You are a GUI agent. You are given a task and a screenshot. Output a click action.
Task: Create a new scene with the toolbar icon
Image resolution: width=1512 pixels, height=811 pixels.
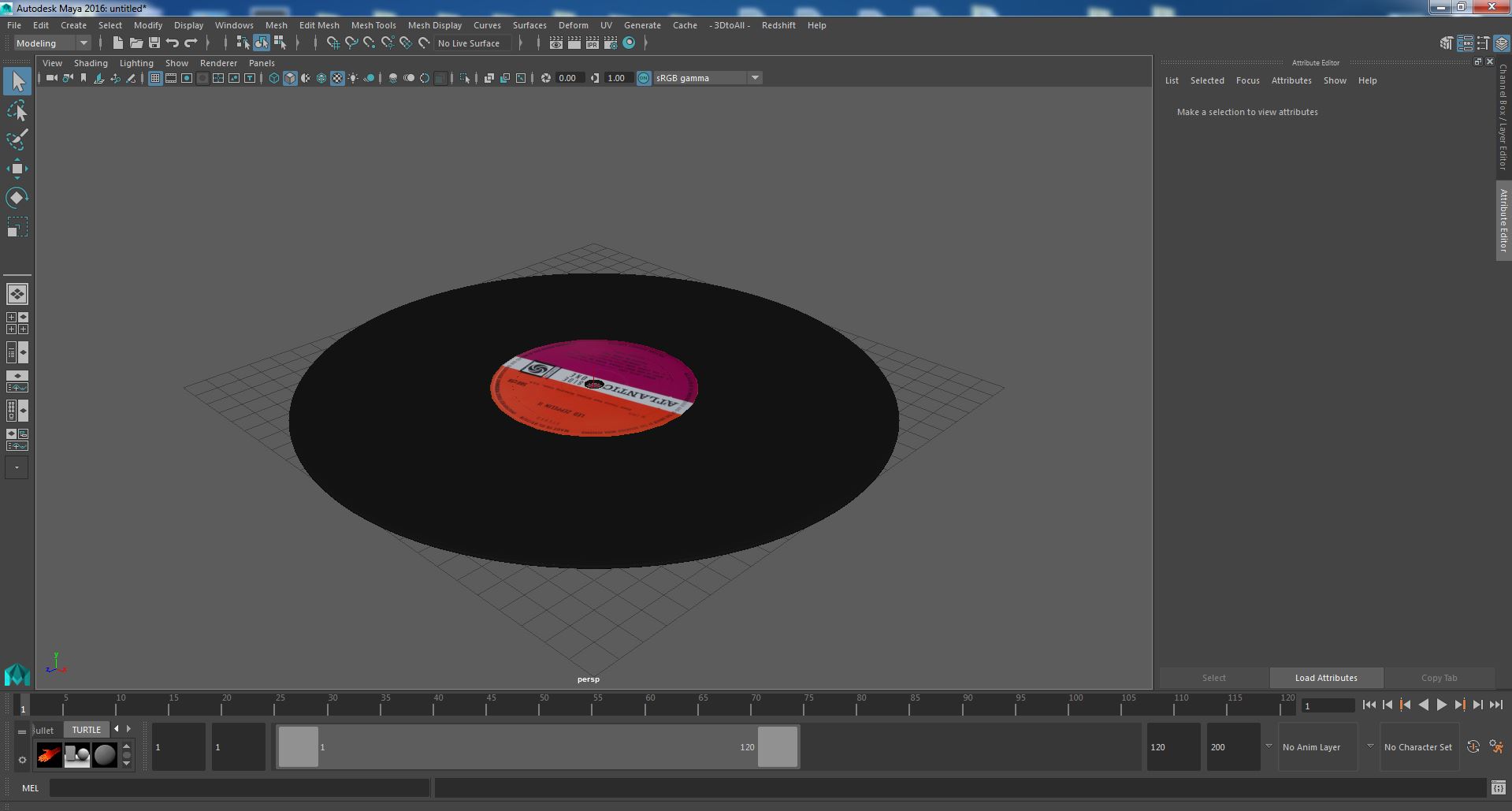click(118, 43)
